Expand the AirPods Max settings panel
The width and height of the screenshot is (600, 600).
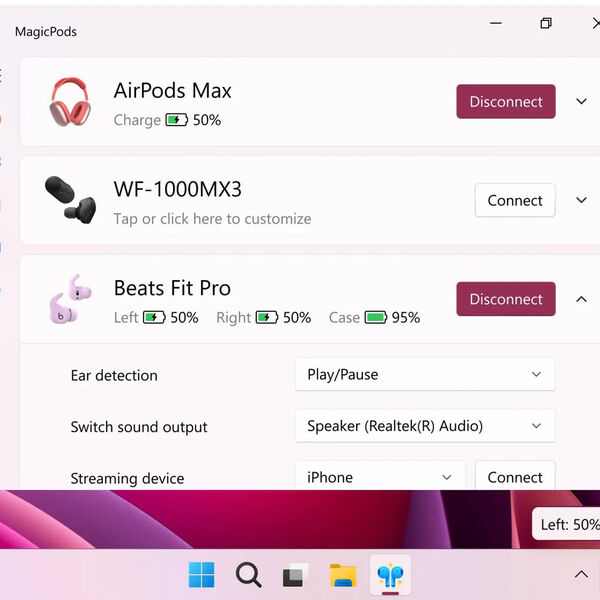581,101
